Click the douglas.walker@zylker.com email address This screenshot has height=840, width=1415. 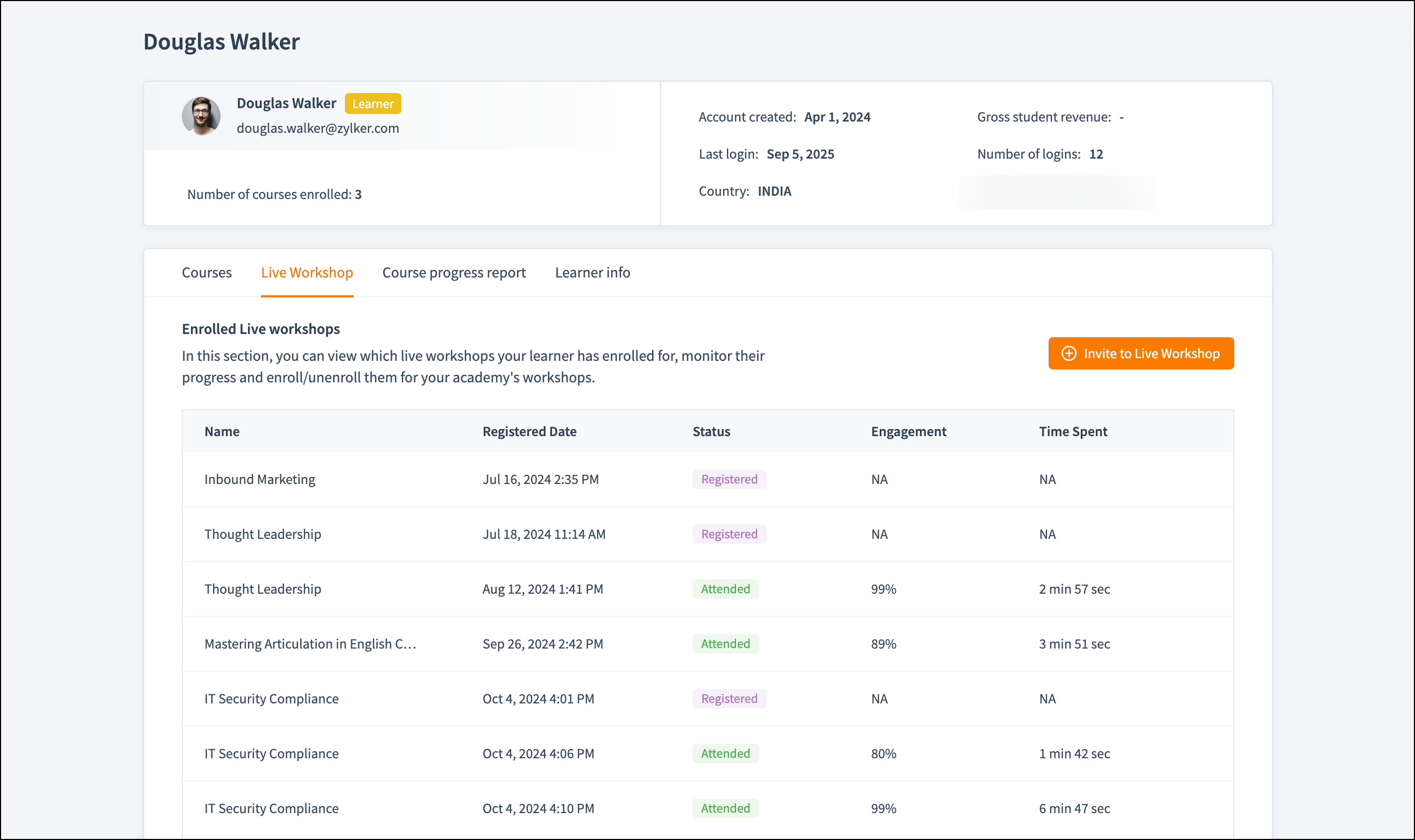click(317, 128)
